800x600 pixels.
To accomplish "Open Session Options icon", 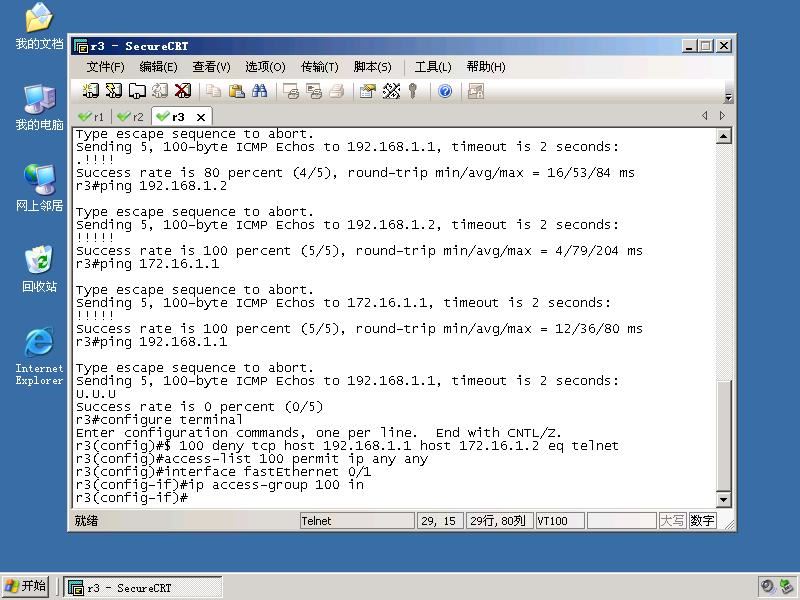I will pyautogui.click(x=367, y=91).
